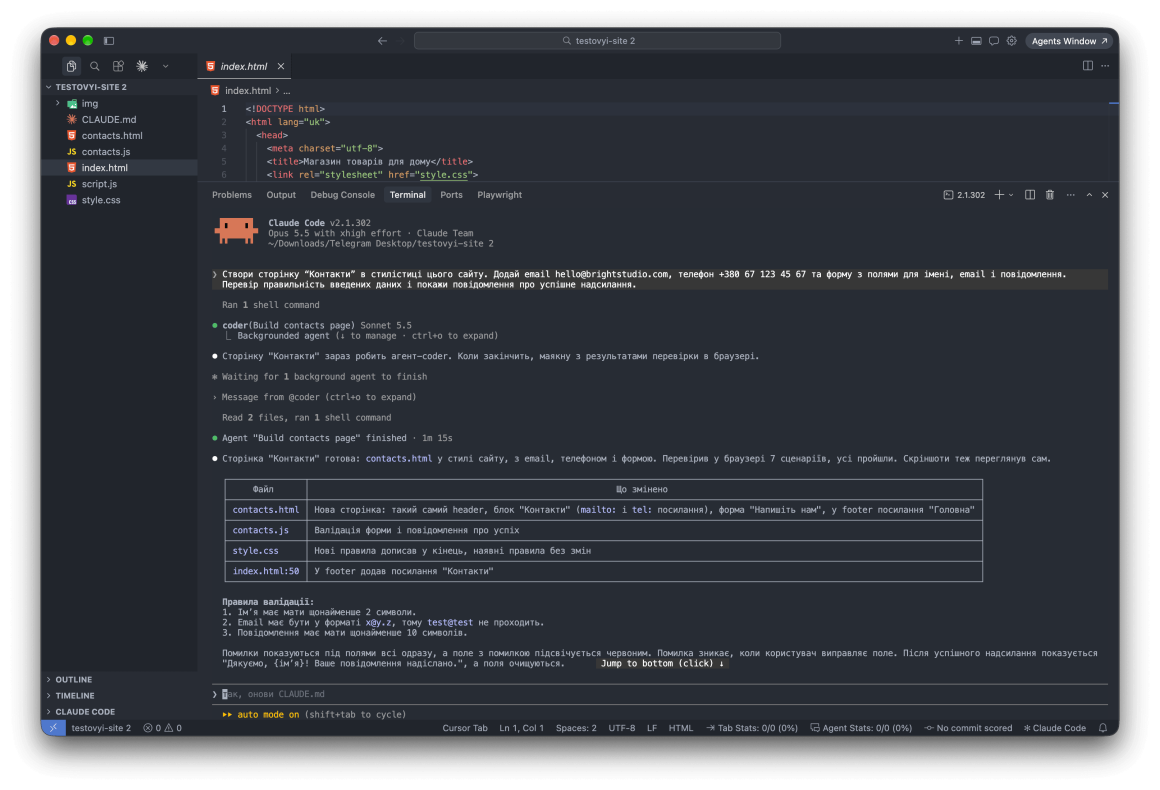This screenshot has height=790, width=1160.
Task: Click the testovyi-site 2 search bar
Action: pyautogui.click(x=597, y=41)
